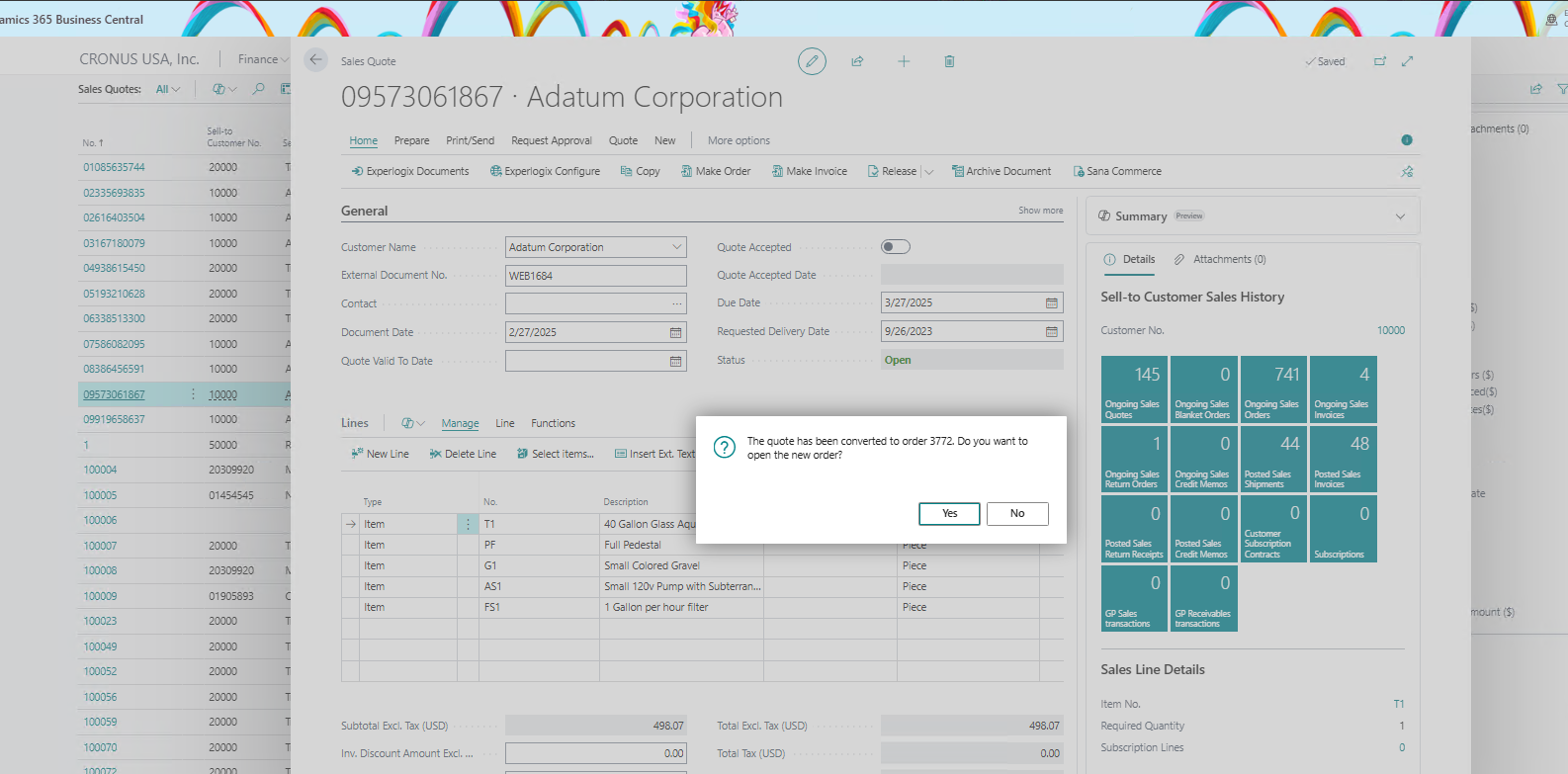Click the back arrow on Sales Quote
The image size is (1568, 774).
(x=315, y=59)
